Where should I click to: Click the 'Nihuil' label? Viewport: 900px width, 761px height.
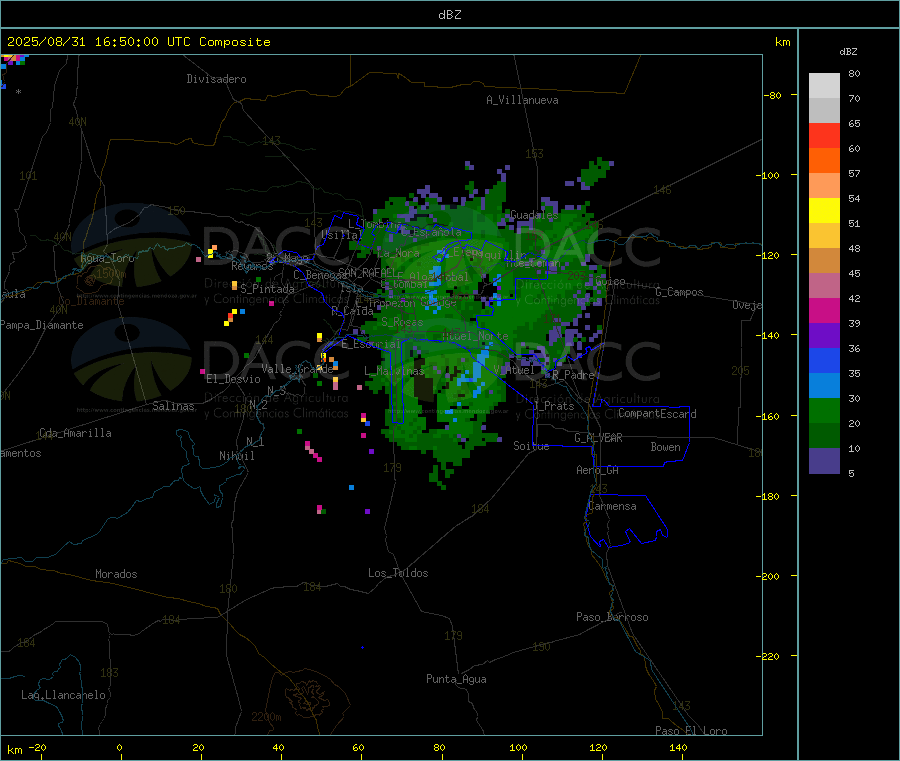coord(237,456)
